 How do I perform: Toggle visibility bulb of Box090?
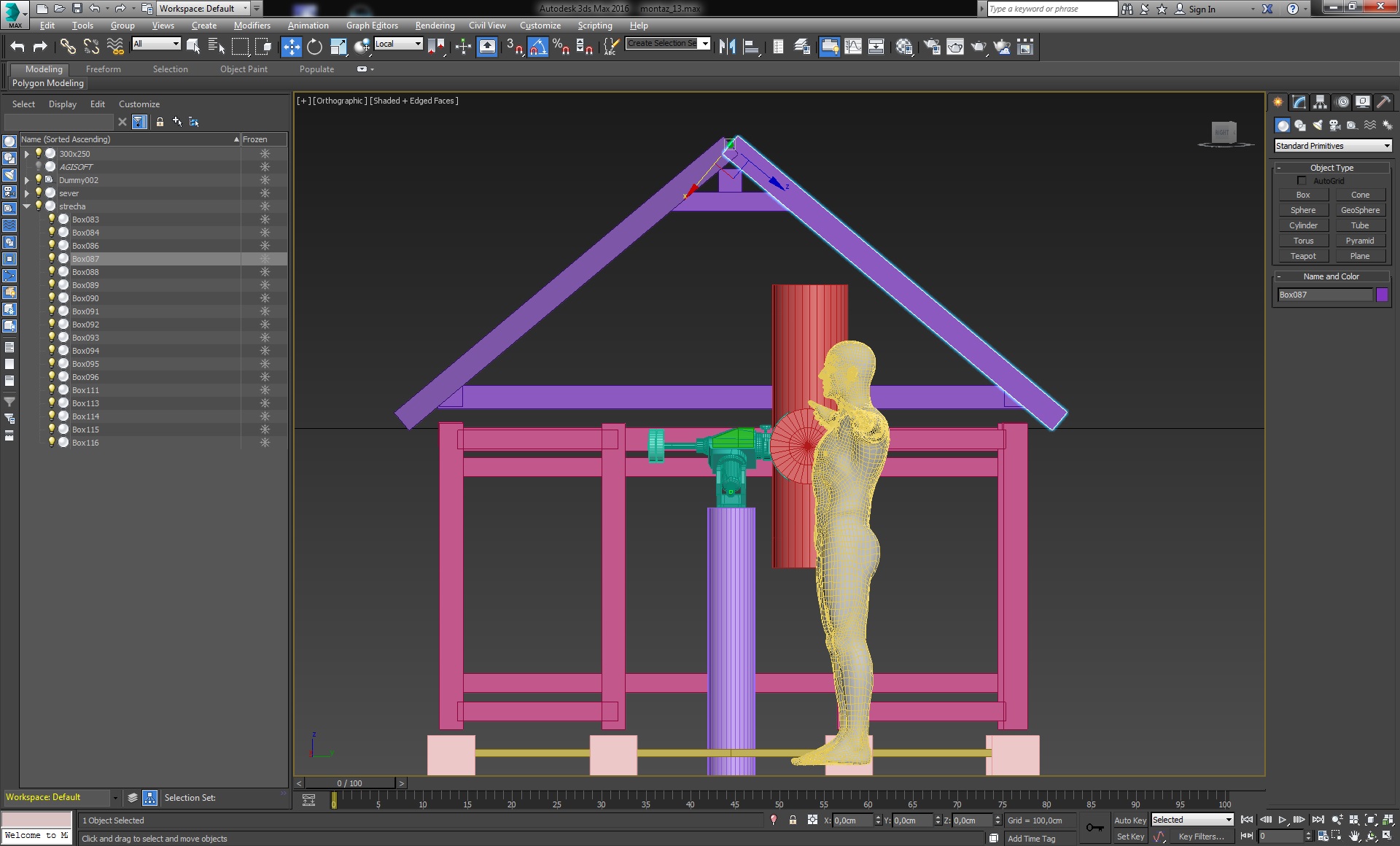(x=52, y=298)
